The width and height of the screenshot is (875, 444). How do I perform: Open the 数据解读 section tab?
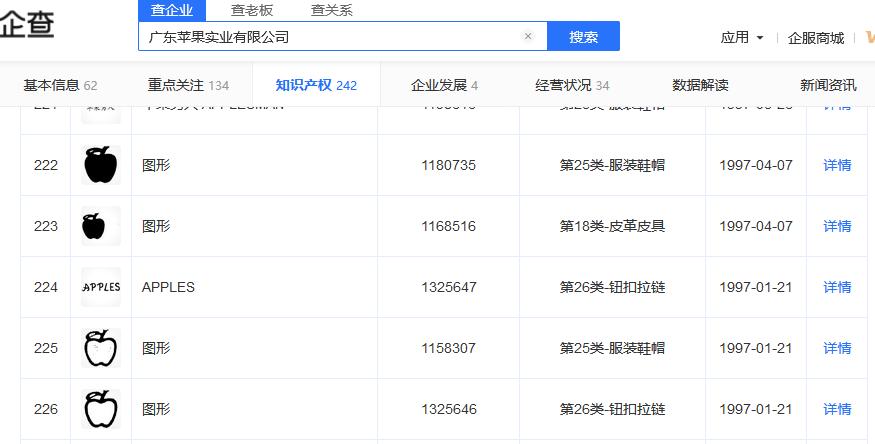pyautogui.click(x=700, y=85)
